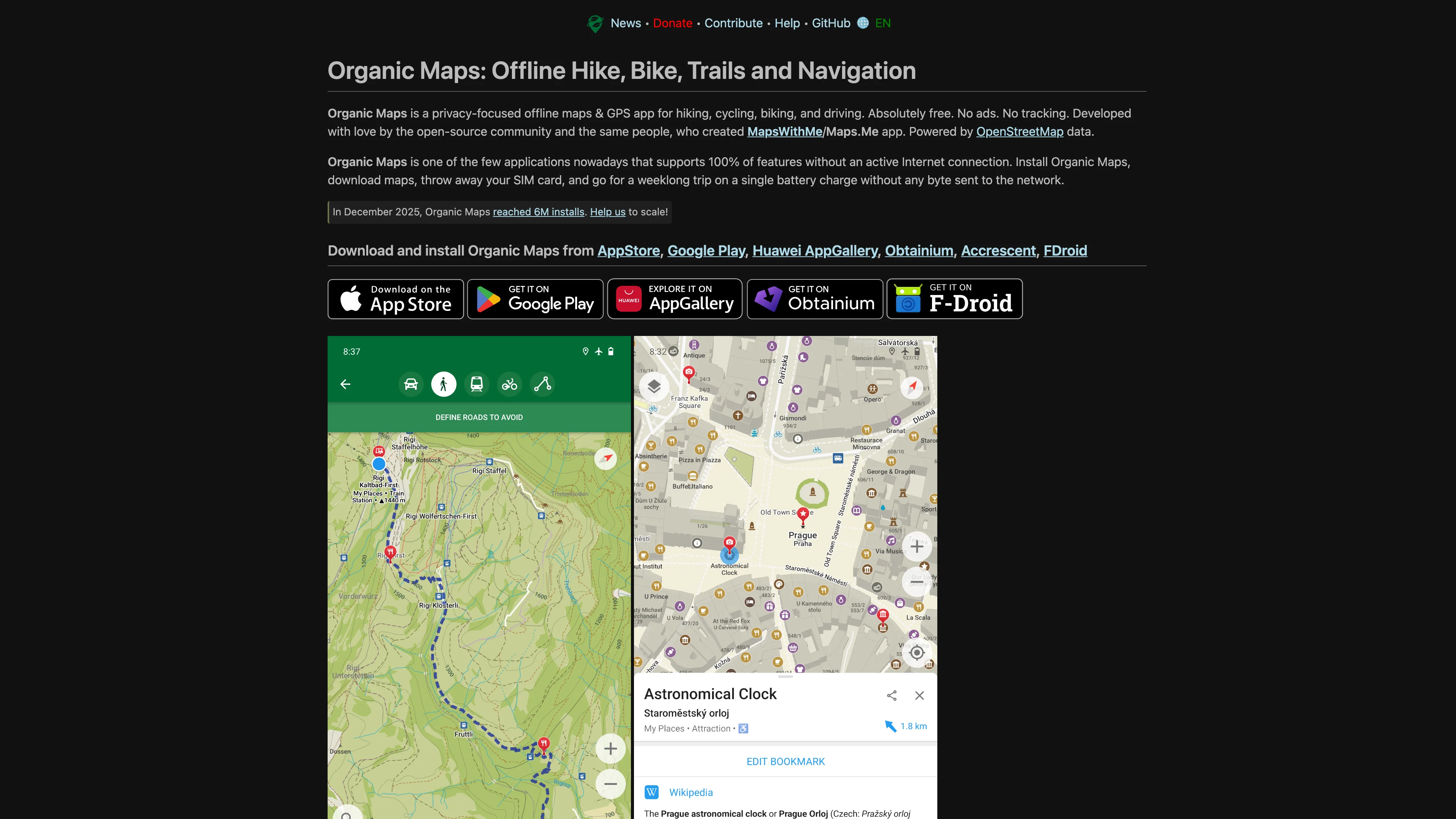Close the Astronomical Clock place card
This screenshot has width=1456, height=819.
[919, 696]
